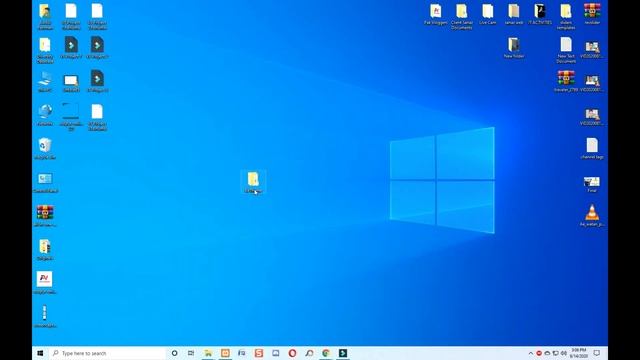Open the taskbar clock and date
Screen dimensions: 640x360
click(x=578, y=353)
